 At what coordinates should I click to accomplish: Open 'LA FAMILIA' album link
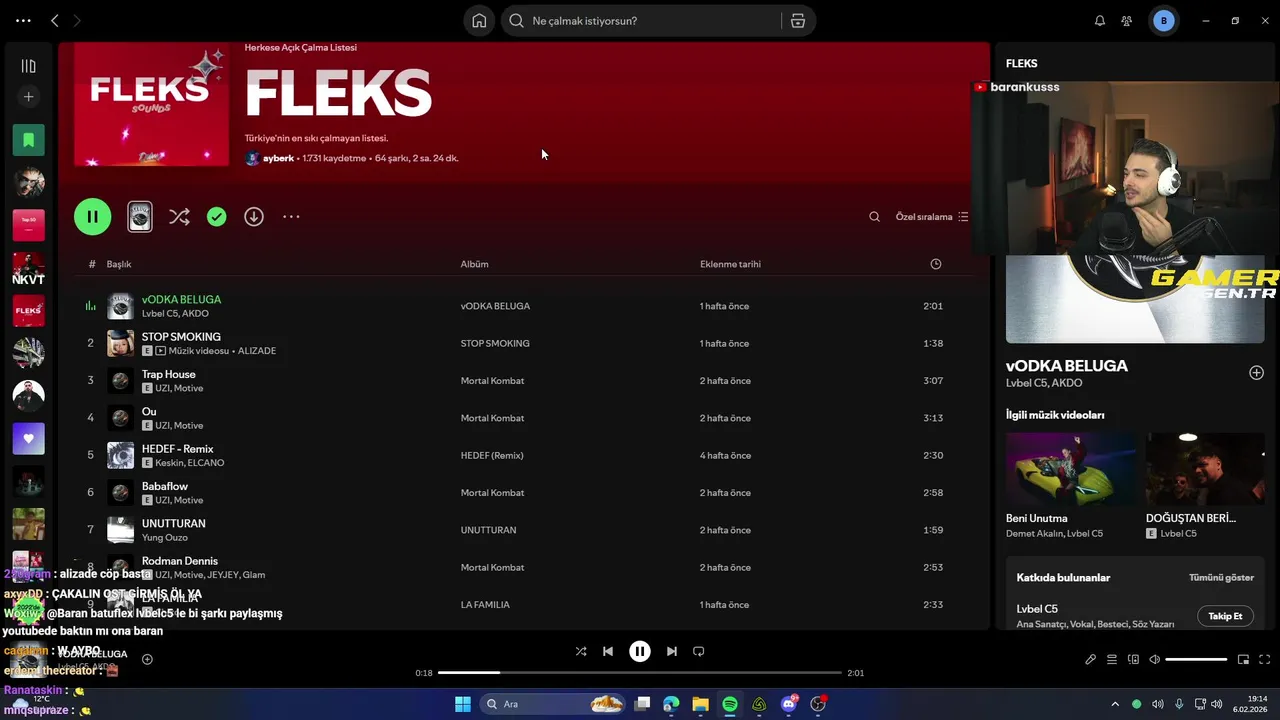485,604
